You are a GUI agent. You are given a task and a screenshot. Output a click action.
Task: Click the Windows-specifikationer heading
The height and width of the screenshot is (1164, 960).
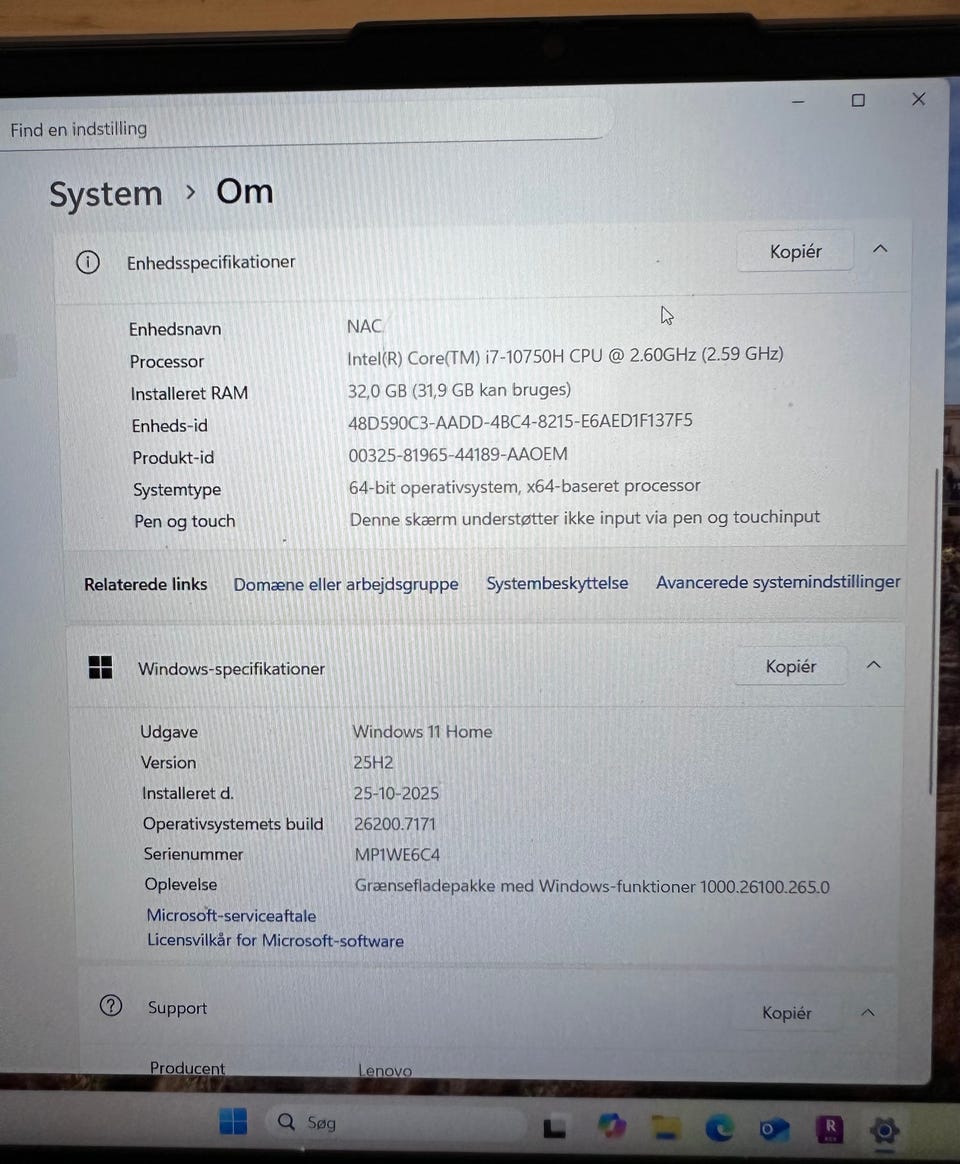click(x=232, y=668)
